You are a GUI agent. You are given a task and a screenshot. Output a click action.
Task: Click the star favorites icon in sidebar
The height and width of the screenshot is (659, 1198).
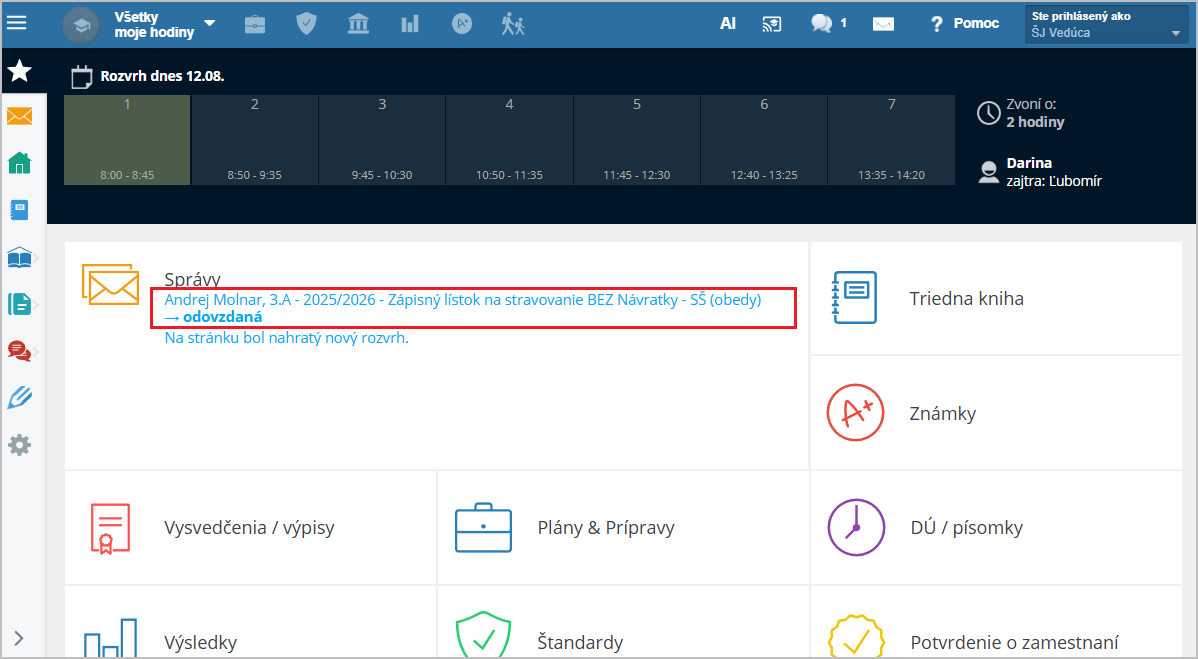pos(20,70)
